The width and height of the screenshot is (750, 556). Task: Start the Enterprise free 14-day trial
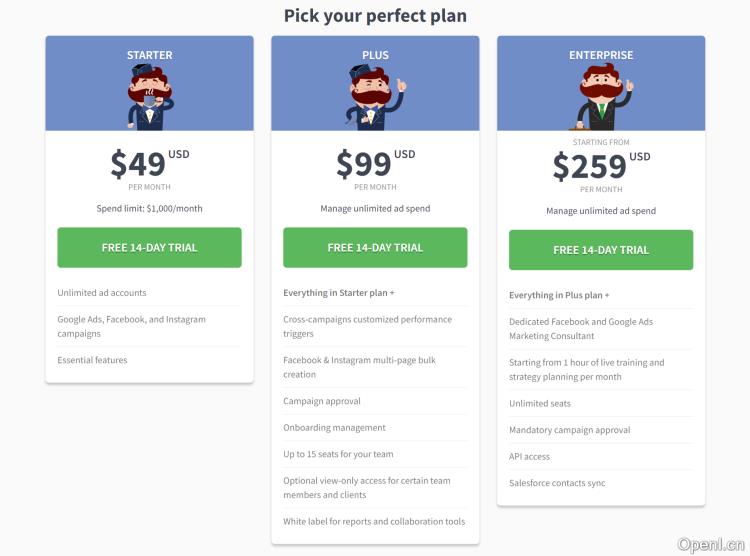(x=601, y=250)
